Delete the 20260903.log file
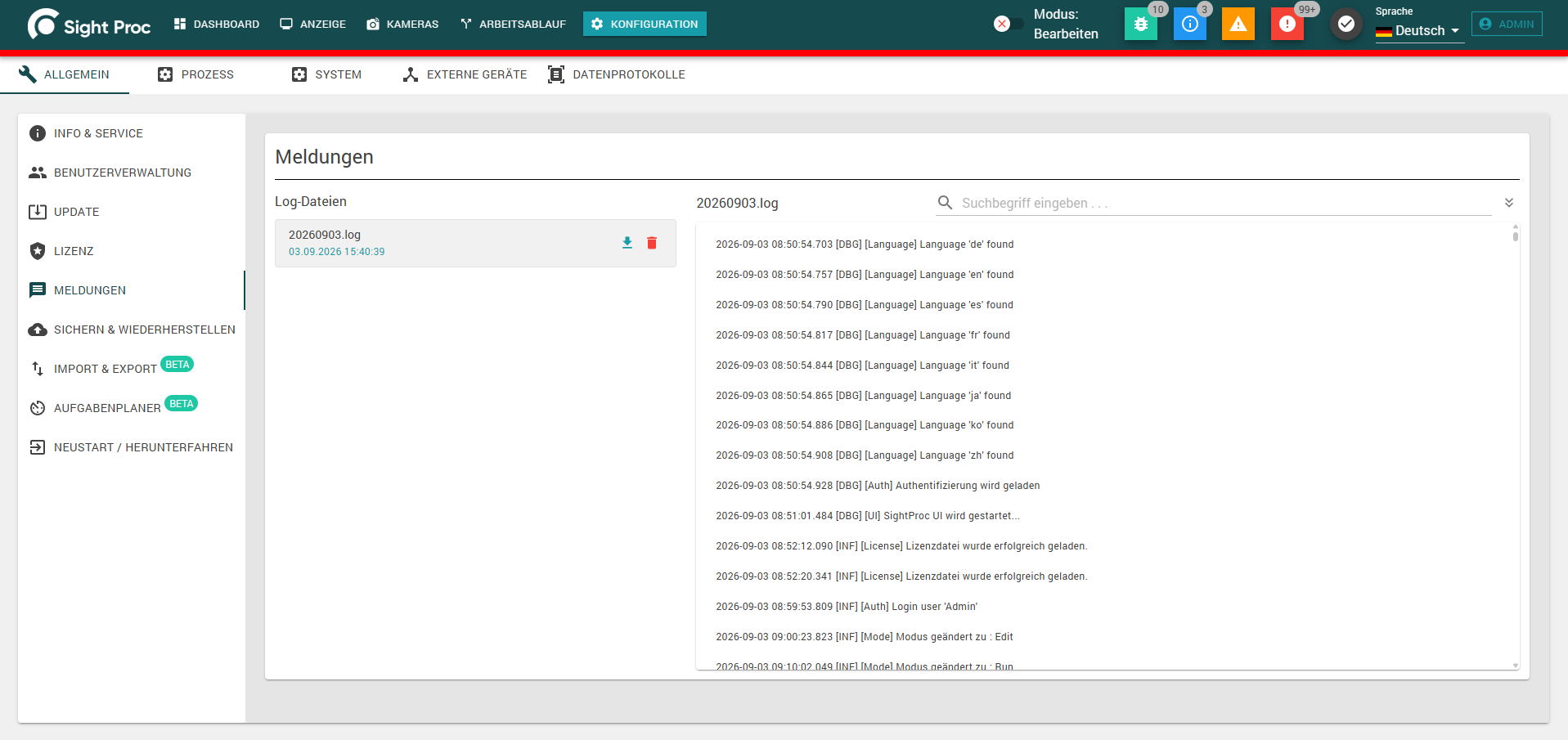The width and height of the screenshot is (1568, 740). pos(652,243)
